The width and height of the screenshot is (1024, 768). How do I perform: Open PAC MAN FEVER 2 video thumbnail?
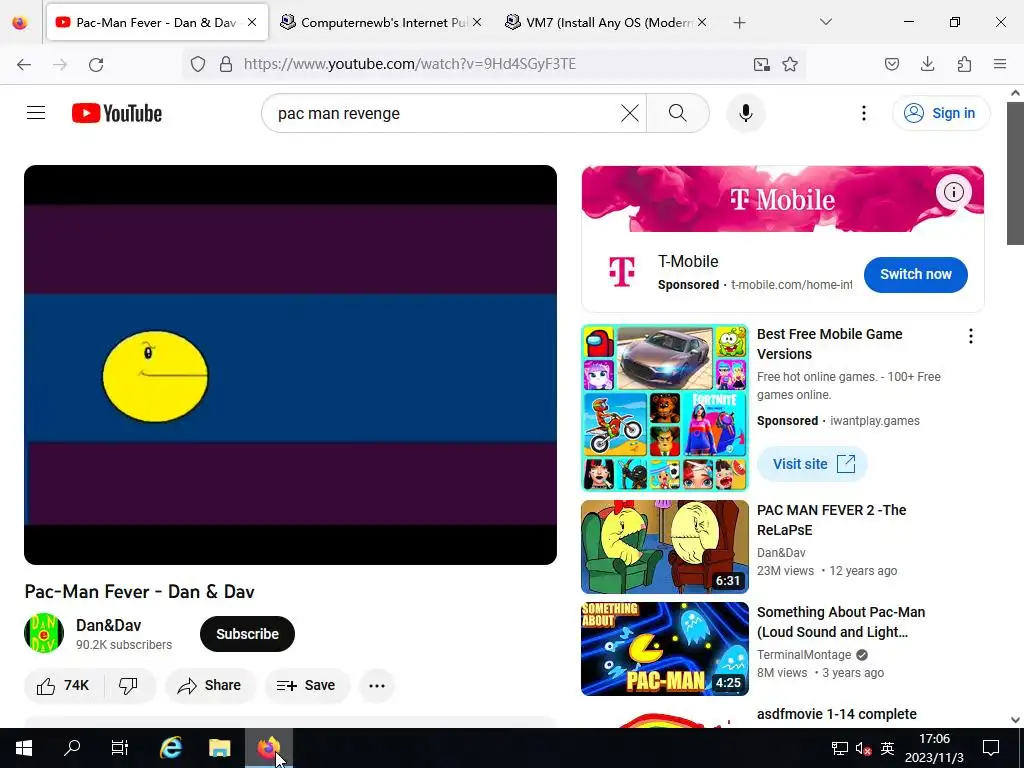665,547
